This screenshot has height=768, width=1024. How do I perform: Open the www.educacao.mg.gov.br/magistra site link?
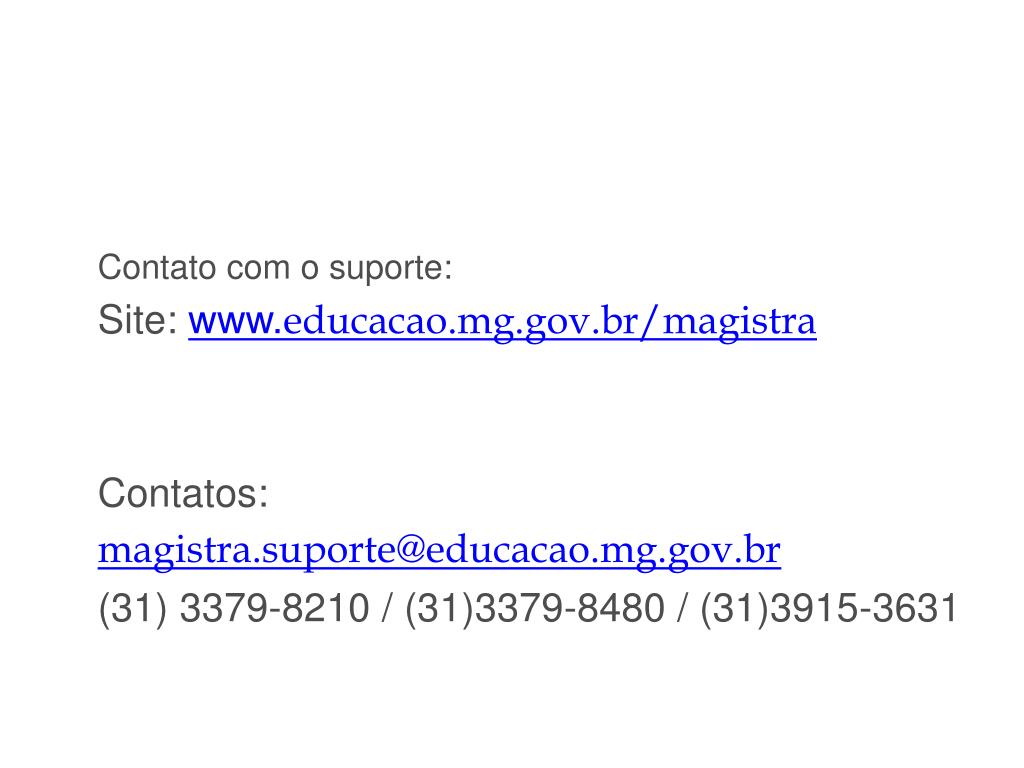click(502, 322)
